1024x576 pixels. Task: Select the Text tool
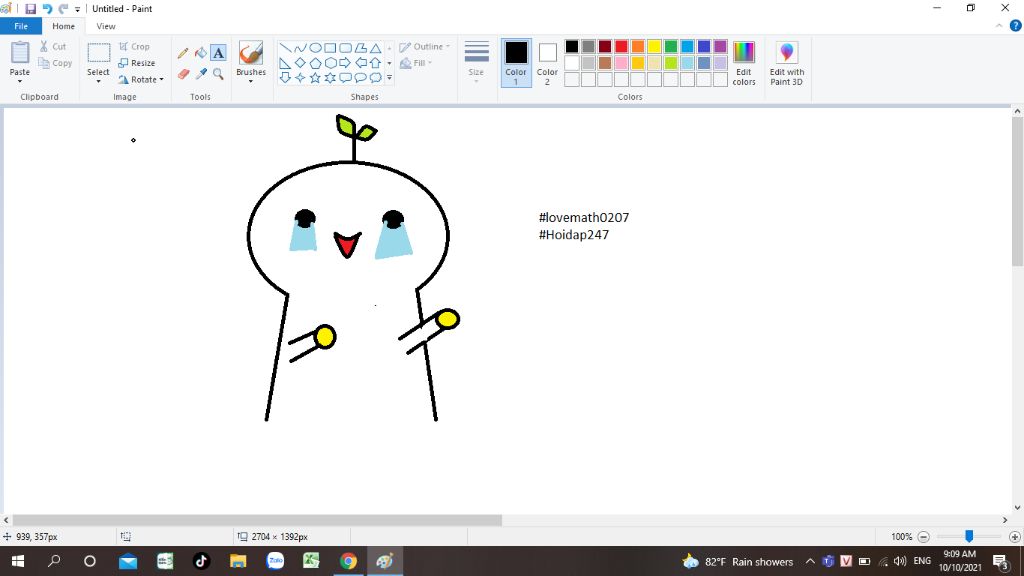coord(218,53)
